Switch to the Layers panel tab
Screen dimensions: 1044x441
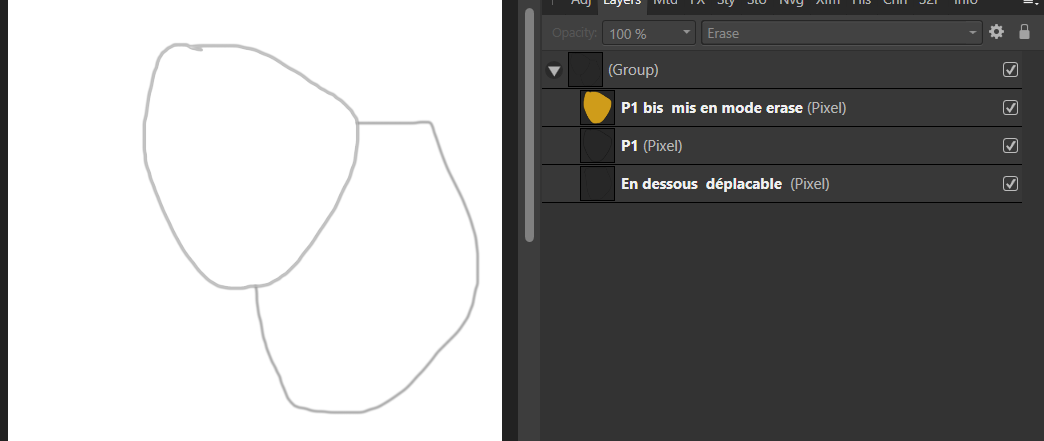pyautogui.click(x=622, y=3)
